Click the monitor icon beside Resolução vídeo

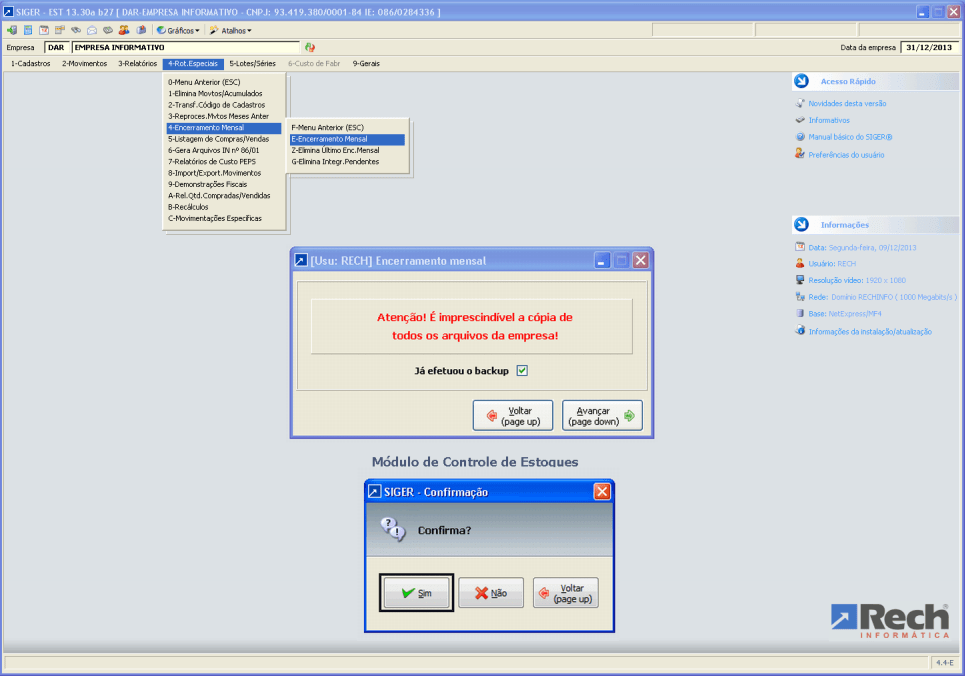click(x=799, y=280)
